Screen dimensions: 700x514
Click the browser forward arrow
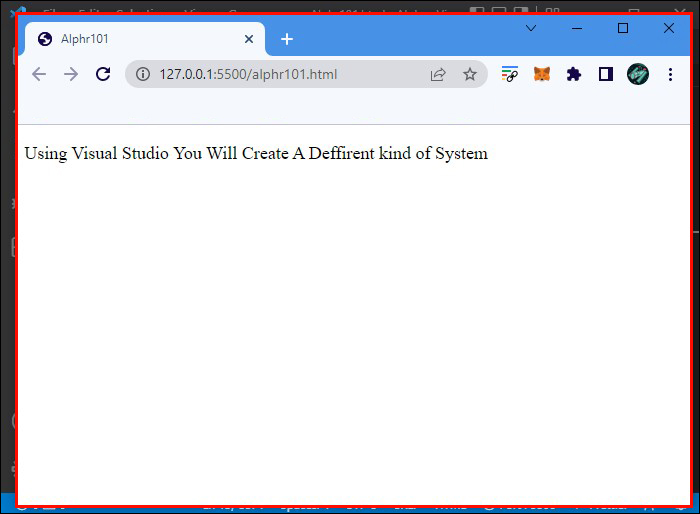[71, 74]
